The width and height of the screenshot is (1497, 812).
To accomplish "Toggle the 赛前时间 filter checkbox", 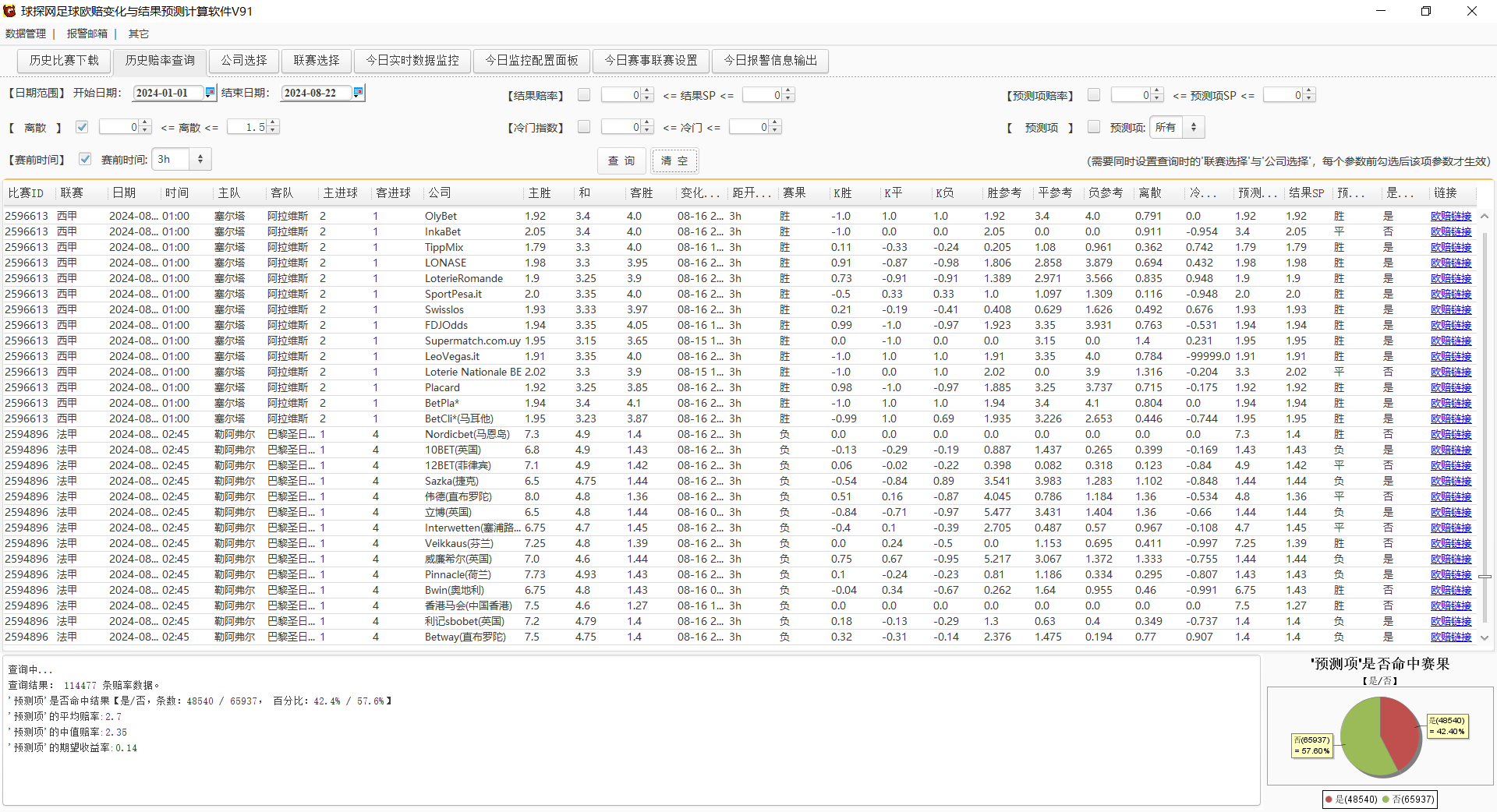I will pos(85,159).
